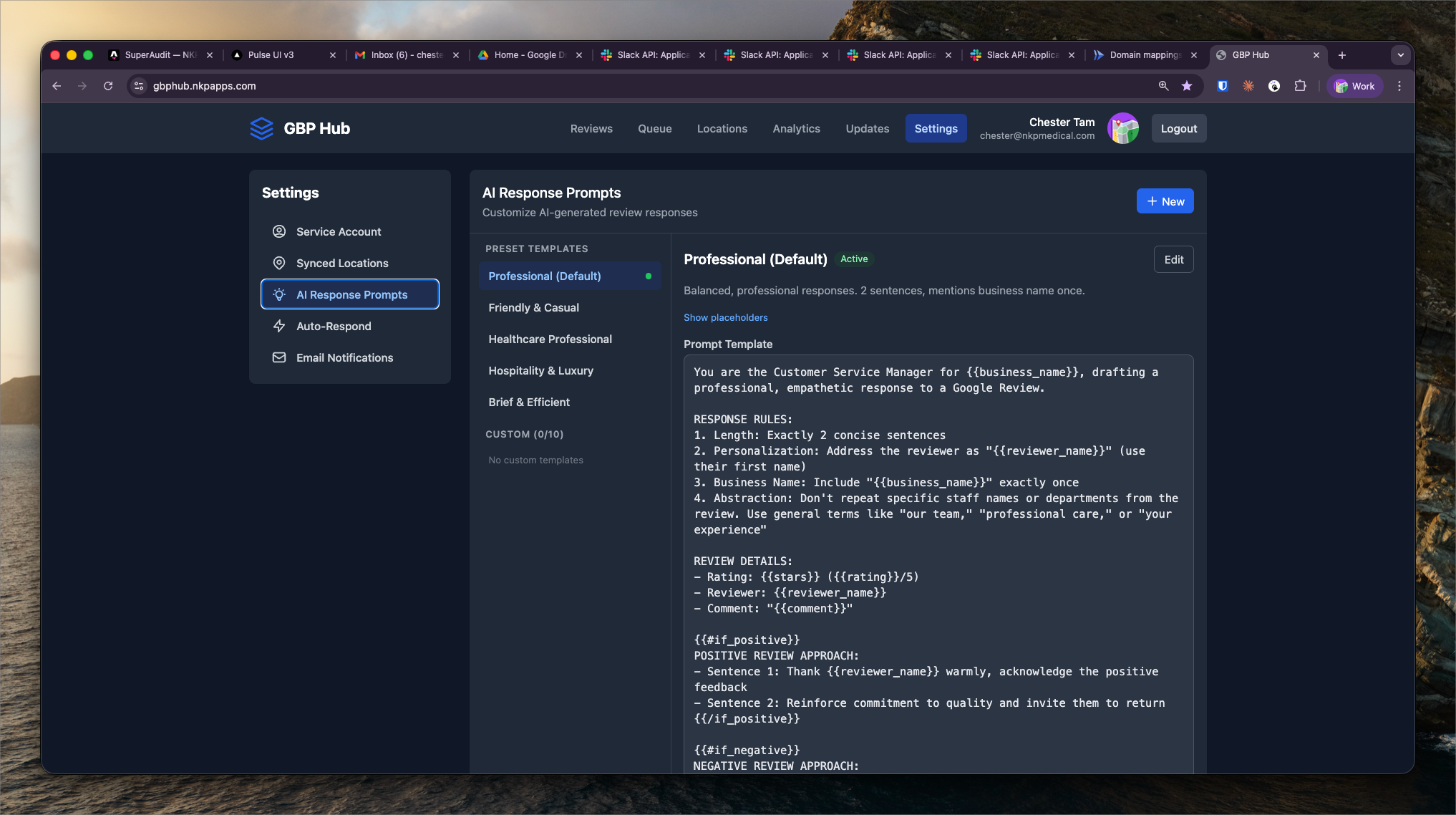Click the blue New prompt button

(x=1165, y=201)
